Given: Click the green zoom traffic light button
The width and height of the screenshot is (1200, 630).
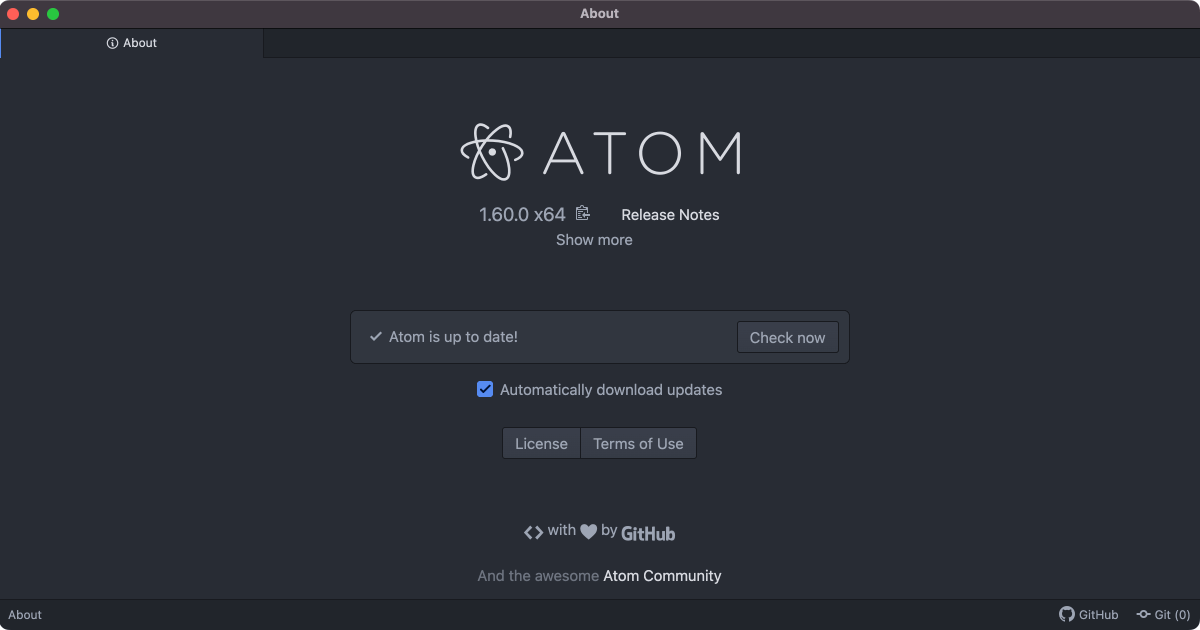Looking at the screenshot, I should click(x=53, y=13).
